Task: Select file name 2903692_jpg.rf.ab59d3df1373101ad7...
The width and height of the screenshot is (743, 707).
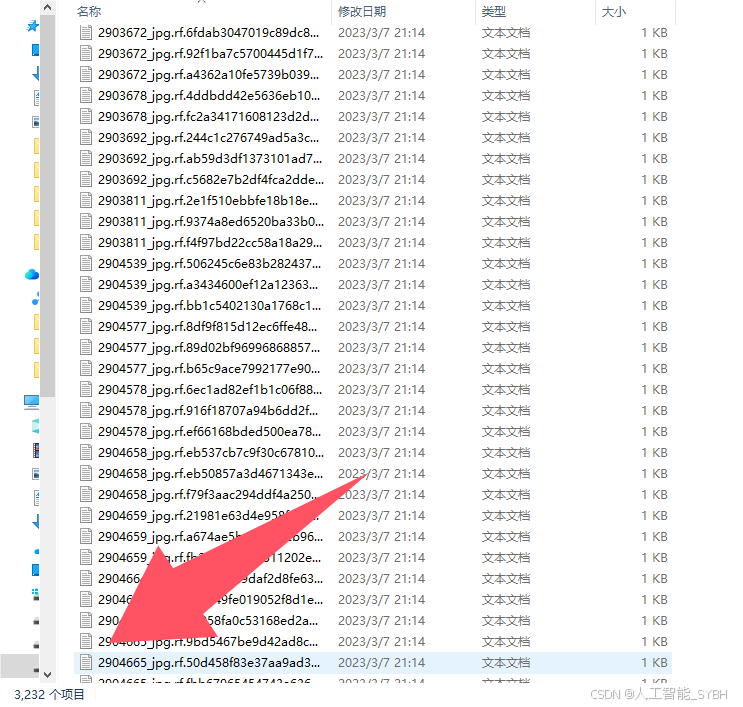Action: click(210, 159)
